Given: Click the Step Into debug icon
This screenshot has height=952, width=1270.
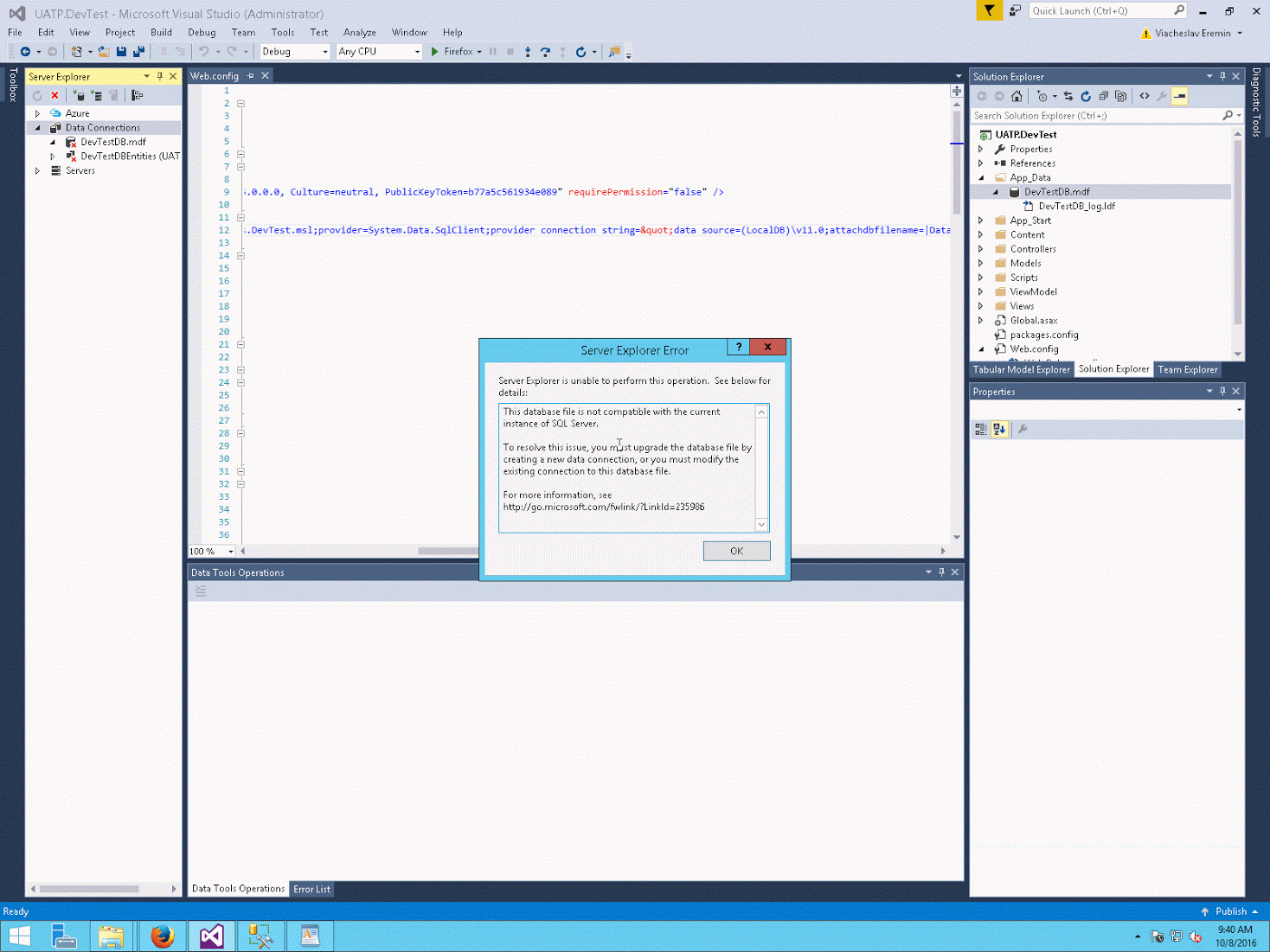Looking at the screenshot, I should click(528, 52).
